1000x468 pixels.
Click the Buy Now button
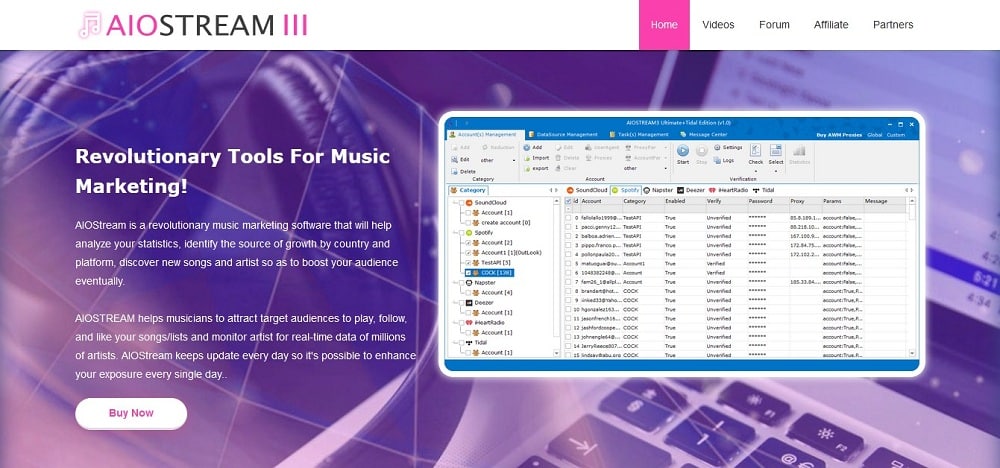tap(131, 413)
